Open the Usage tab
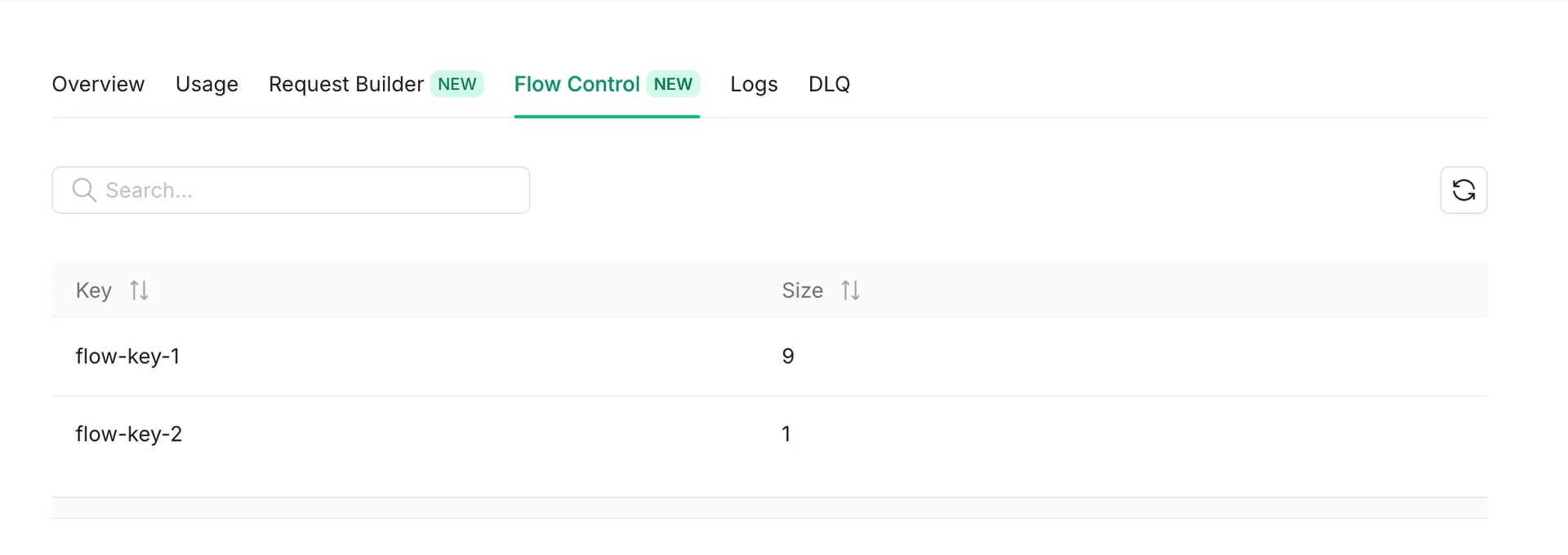This screenshot has height=555, width=1568. click(x=207, y=84)
